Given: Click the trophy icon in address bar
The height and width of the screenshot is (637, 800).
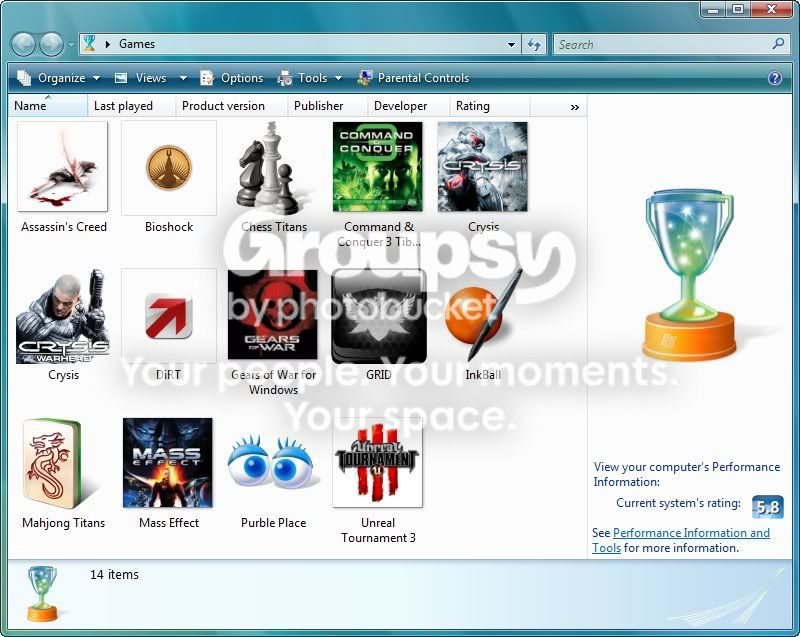Looking at the screenshot, I should (x=90, y=43).
